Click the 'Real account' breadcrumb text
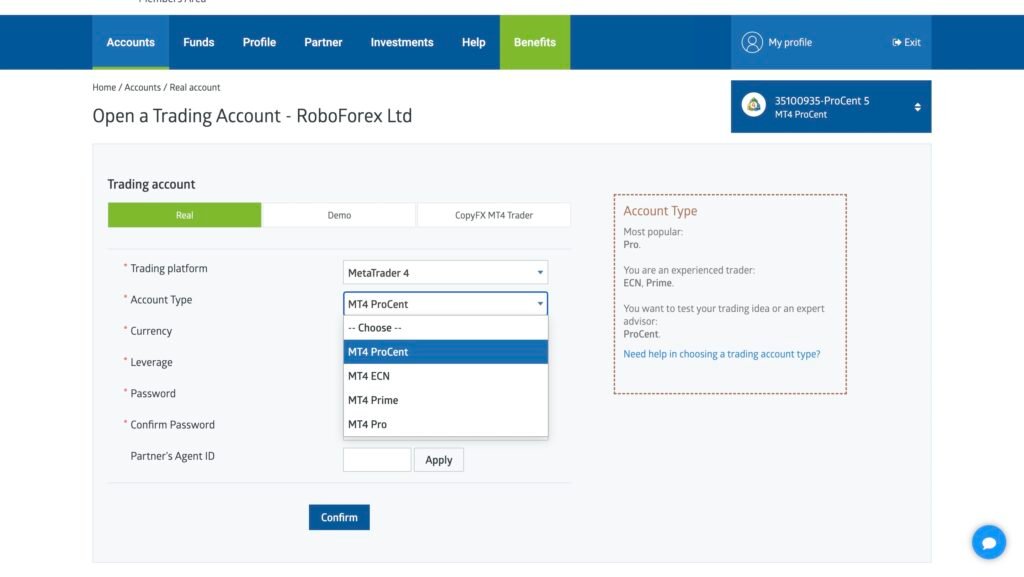Image resolution: width=1024 pixels, height=577 pixels. coord(195,87)
